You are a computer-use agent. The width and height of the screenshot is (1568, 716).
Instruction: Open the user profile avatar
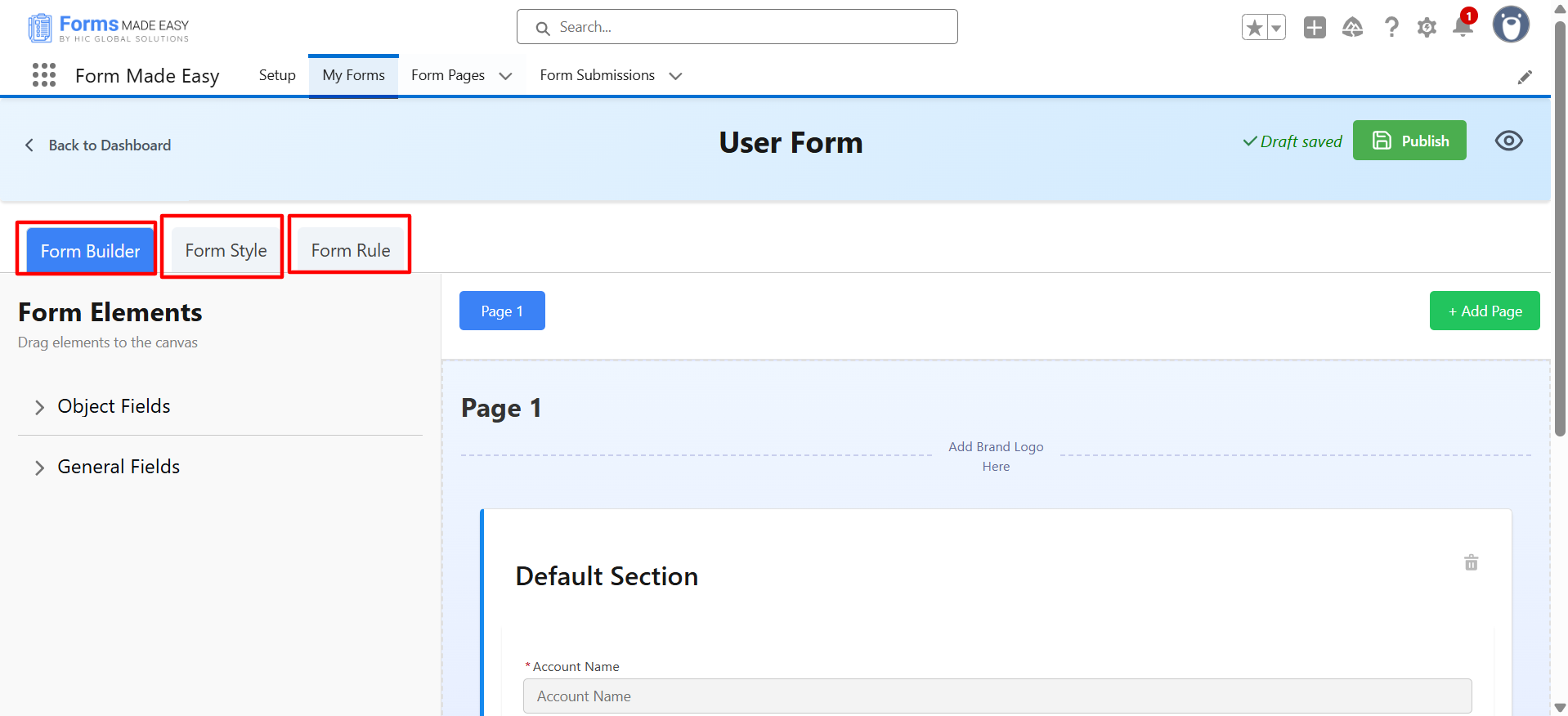pyautogui.click(x=1511, y=25)
